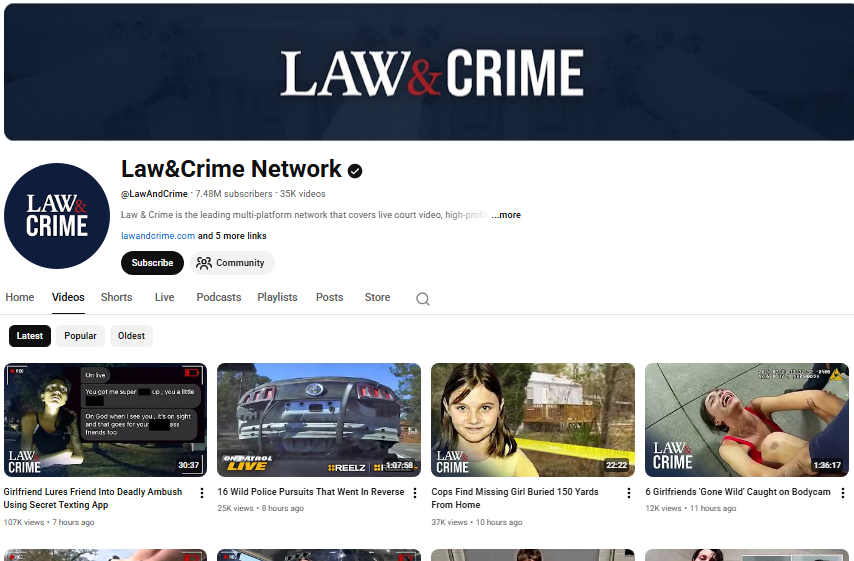Click '107K views • 7 hours ago' text

[49, 522]
